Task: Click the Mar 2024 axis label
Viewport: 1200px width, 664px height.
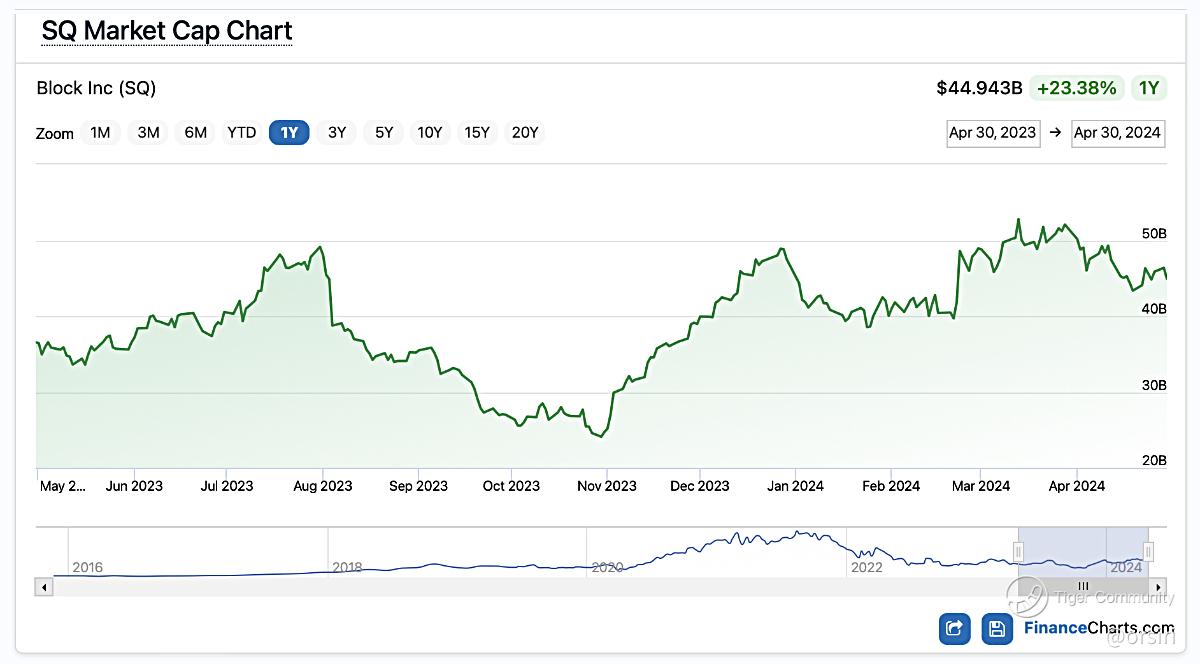Action: pyautogui.click(x=980, y=486)
